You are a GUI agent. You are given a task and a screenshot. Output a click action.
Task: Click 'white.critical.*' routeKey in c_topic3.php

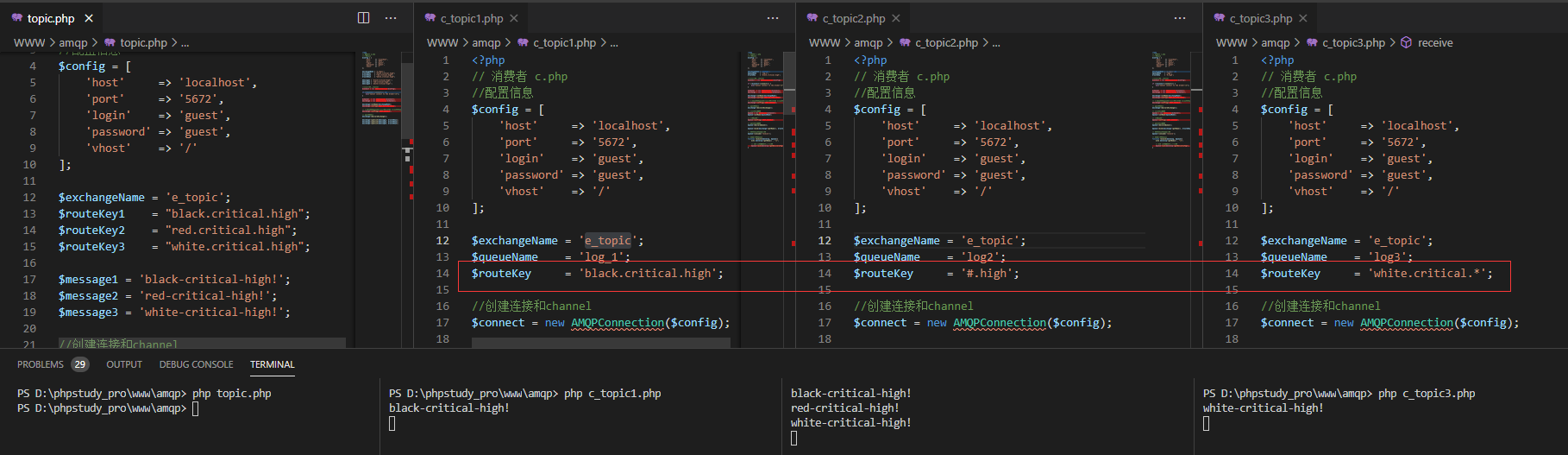tap(1427, 274)
